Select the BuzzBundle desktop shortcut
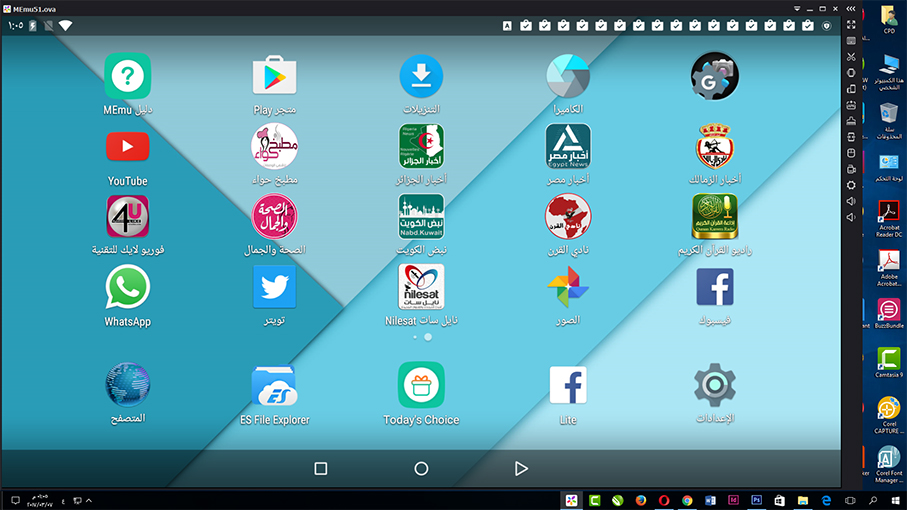The height and width of the screenshot is (510, 907). click(x=889, y=314)
